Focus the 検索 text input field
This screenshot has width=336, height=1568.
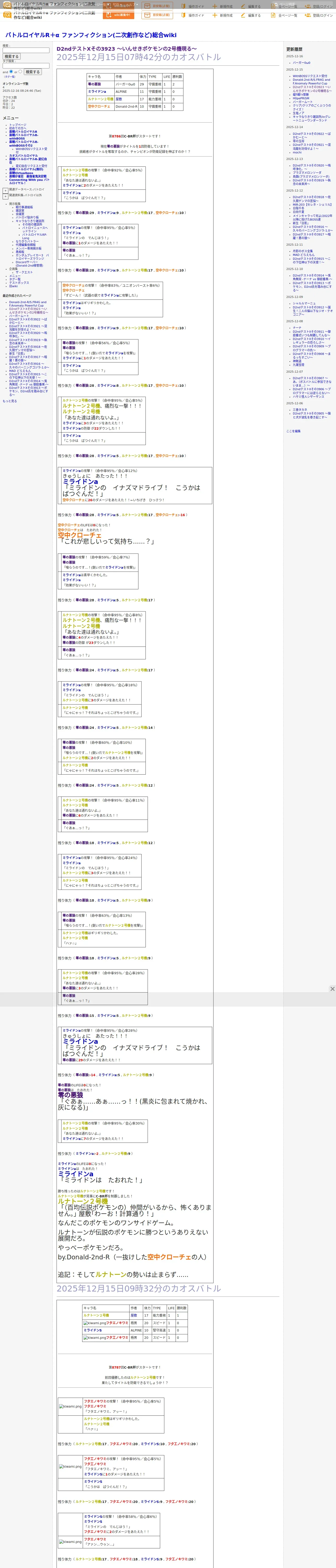(x=26, y=50)
